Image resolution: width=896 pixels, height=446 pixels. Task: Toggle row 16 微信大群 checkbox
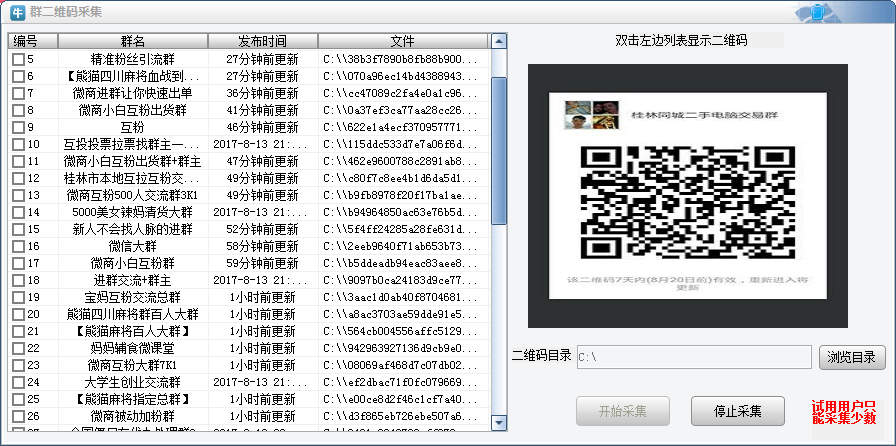click(19, 246)
